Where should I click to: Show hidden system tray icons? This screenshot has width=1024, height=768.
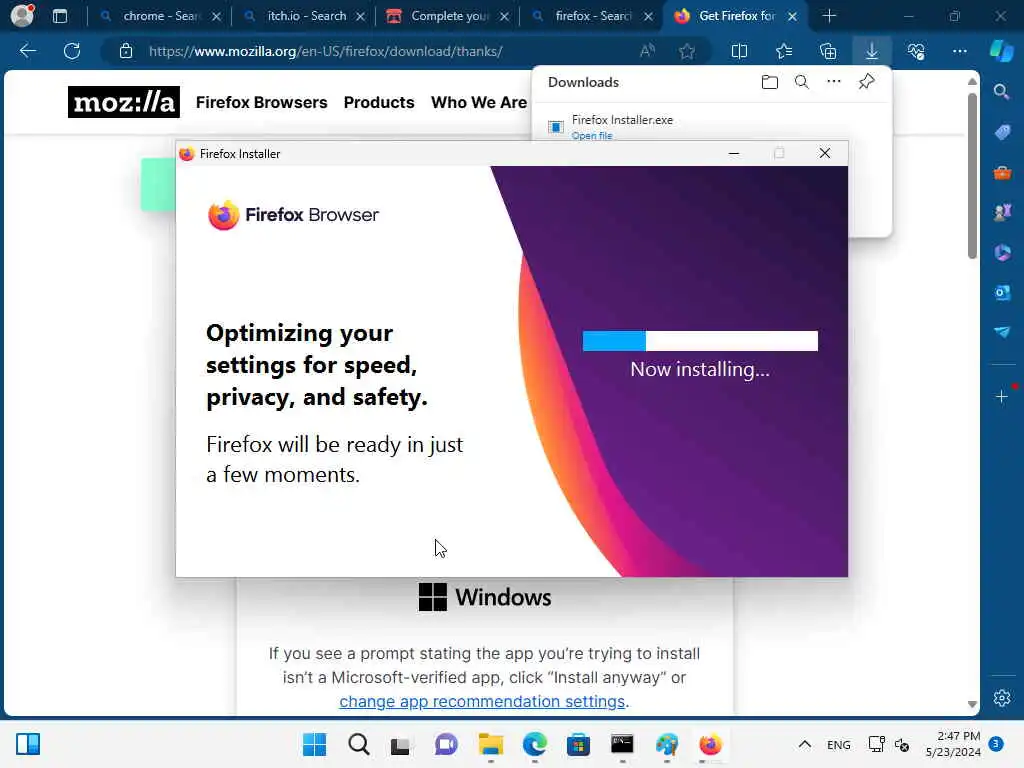click(805, 744)
